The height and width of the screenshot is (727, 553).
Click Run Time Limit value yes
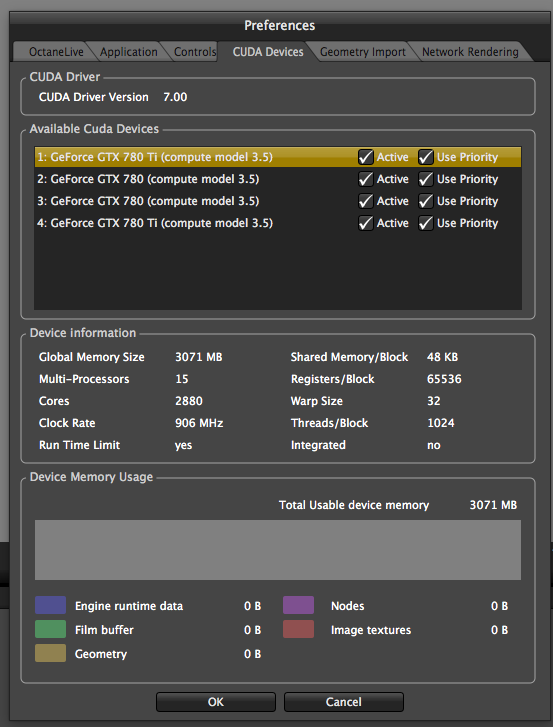184,446
